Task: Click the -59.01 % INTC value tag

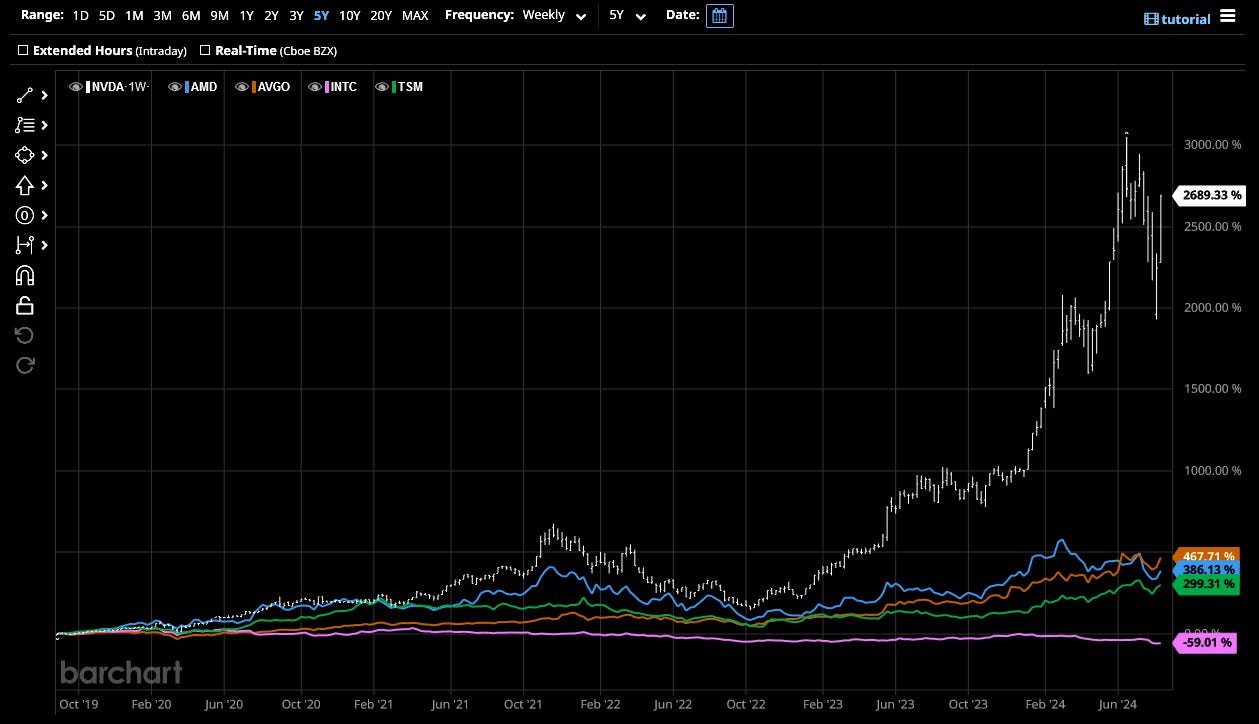Action: pos(1206,642)
